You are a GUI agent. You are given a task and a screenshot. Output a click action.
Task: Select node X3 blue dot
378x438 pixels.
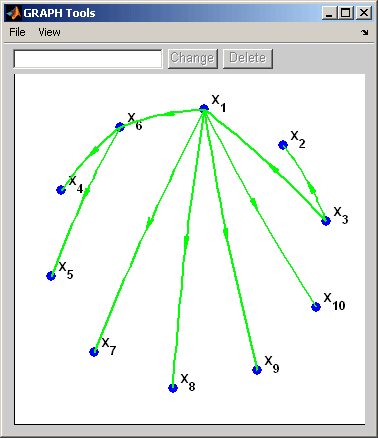(326, 221)
